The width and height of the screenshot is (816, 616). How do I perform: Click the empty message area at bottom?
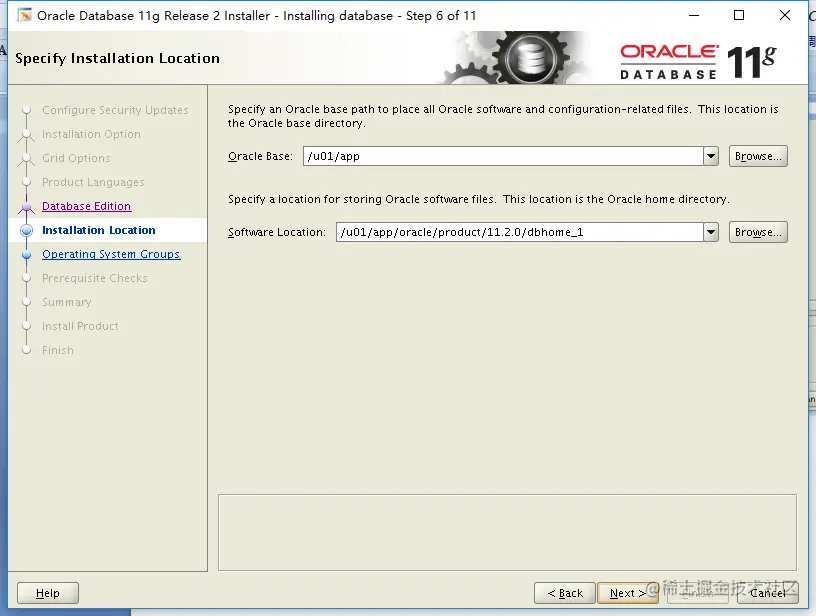(507, 533)
